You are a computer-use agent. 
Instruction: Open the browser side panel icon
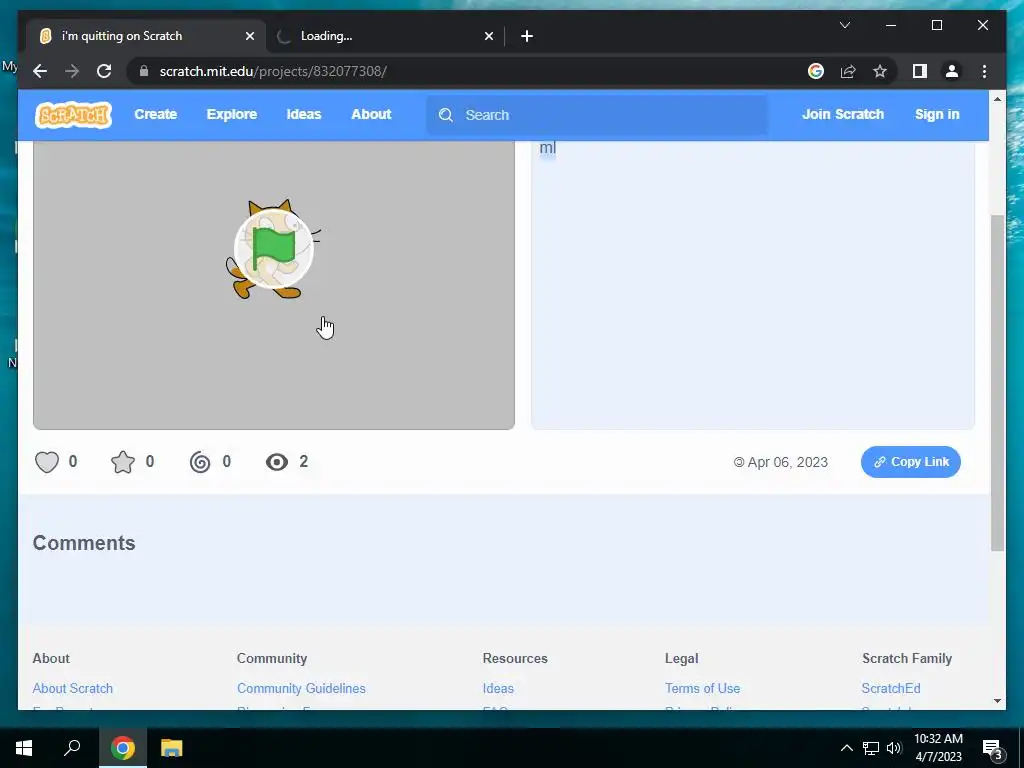pos(920,71)
